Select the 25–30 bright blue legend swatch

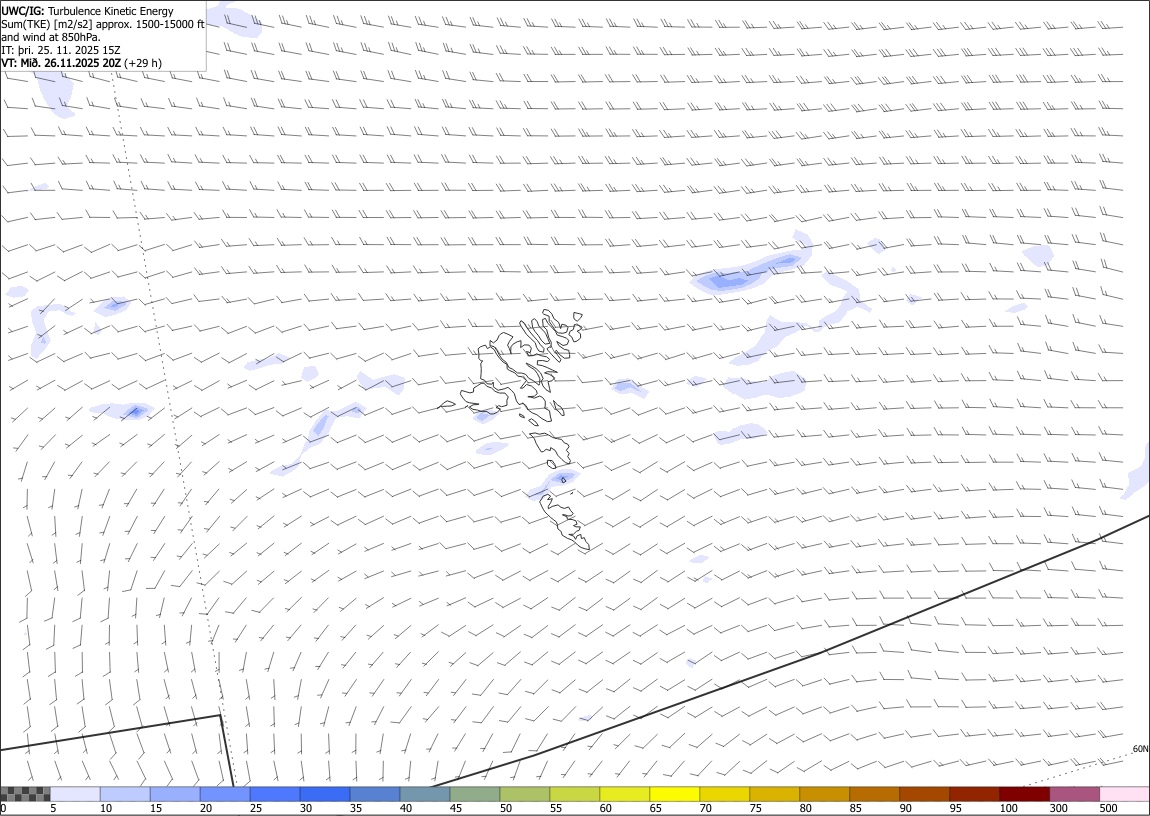275,794
